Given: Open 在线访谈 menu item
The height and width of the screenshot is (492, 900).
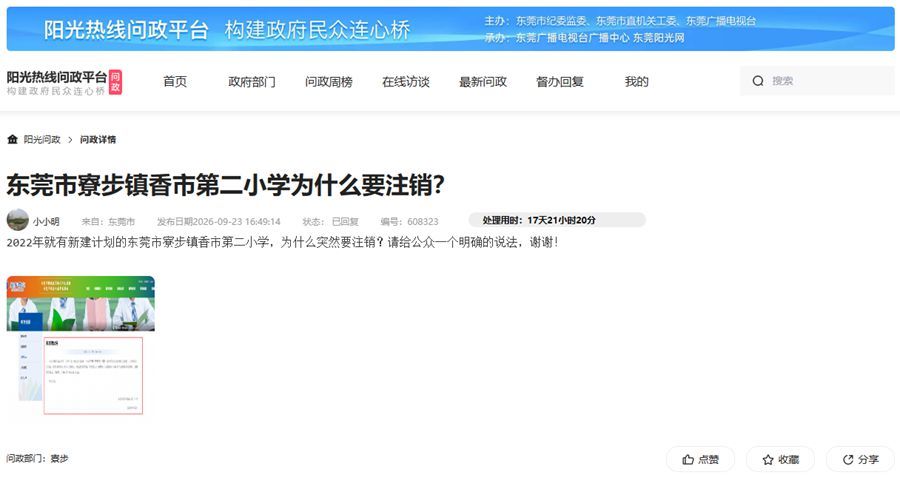Looking at the screenshot, I should [406, 82].
